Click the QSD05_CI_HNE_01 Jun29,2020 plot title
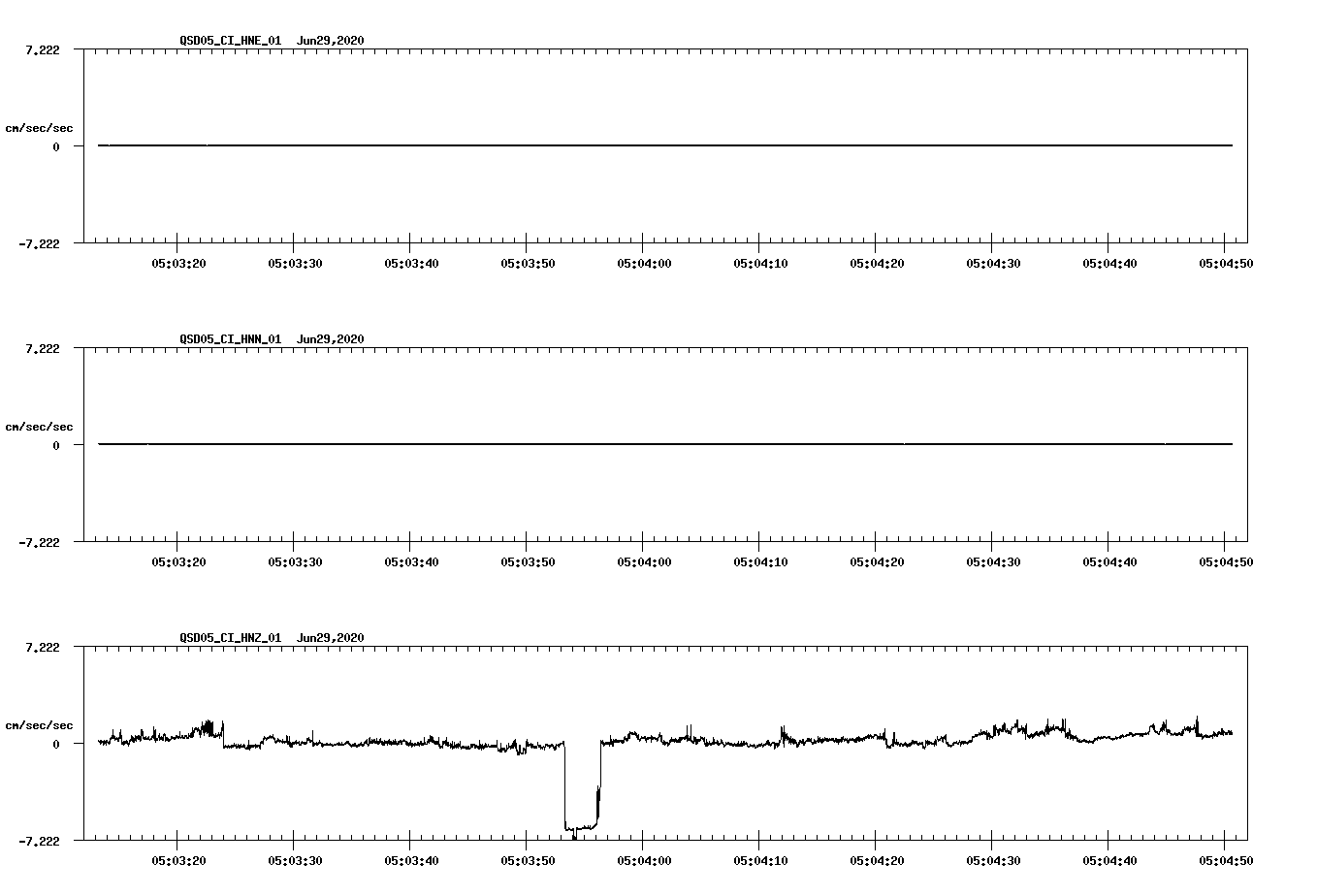The height and width of the screenshot is (896, 1317). click(272, 41)
